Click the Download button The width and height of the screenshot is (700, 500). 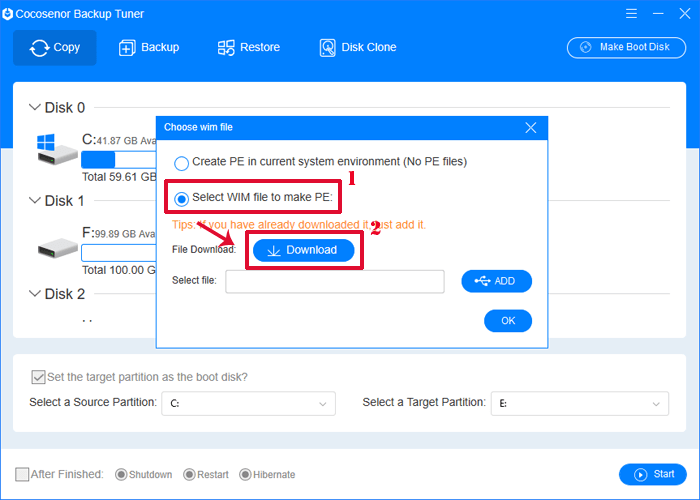click(304, 250)
